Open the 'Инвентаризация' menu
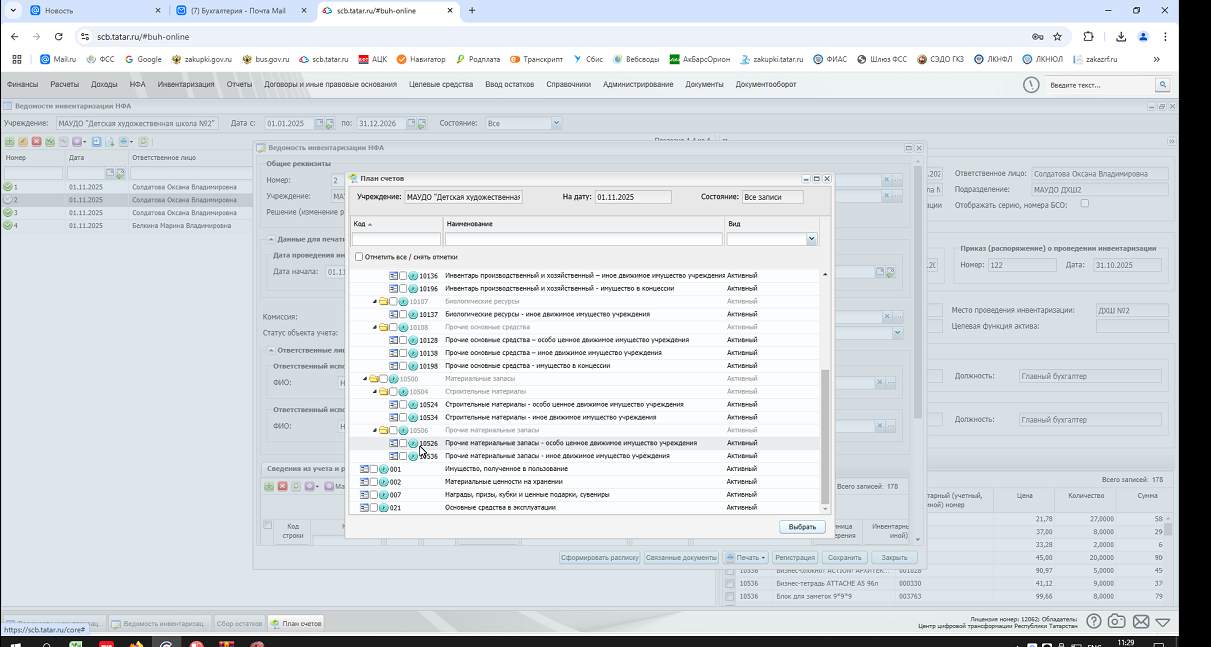This screenshot has width=1211, height=647. [186, 85]
